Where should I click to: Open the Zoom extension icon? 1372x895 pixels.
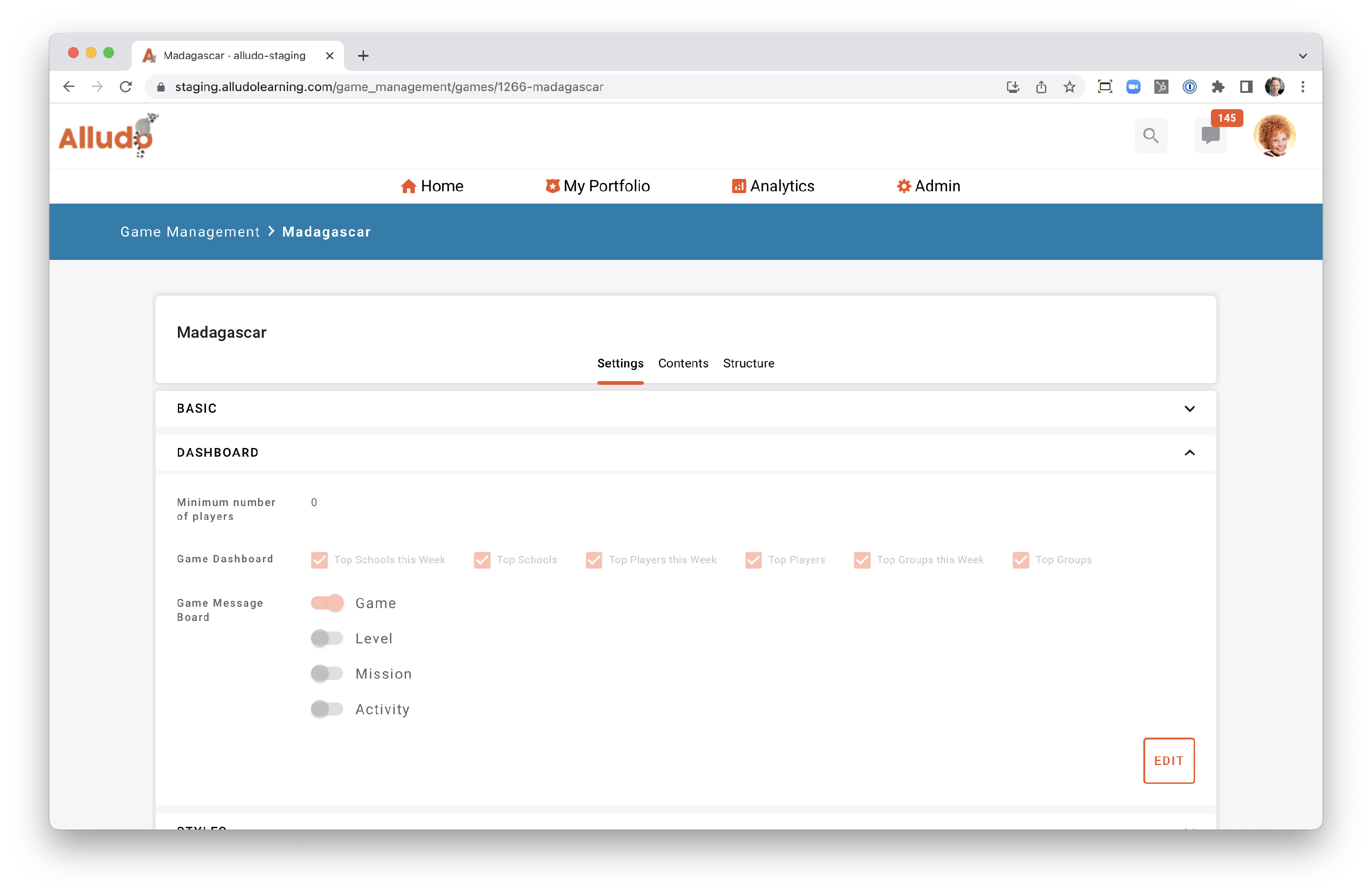coord(1133,86)
